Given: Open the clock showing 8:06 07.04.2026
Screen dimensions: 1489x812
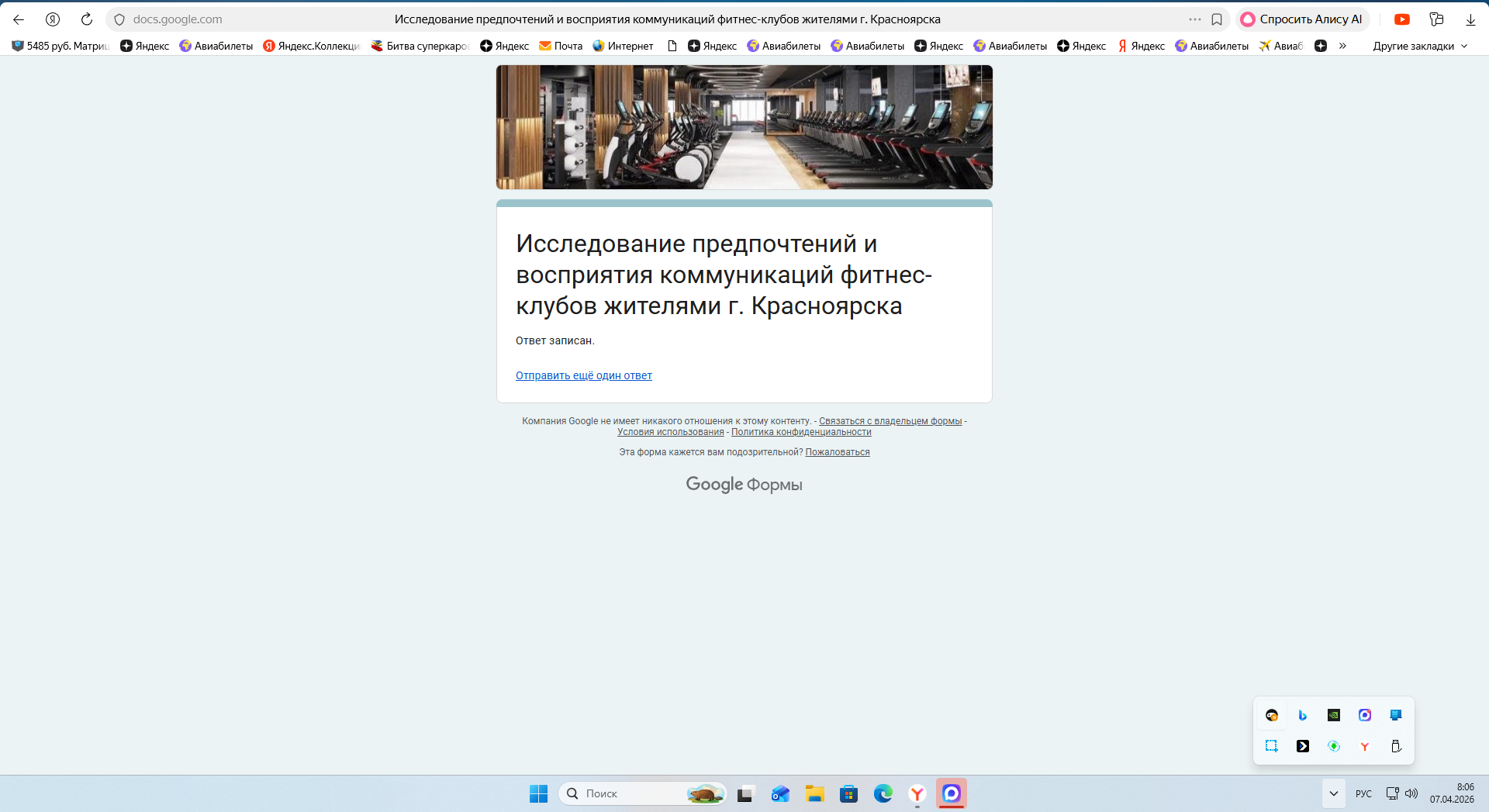Looking at the screenshot, I should coord(1452,793).
